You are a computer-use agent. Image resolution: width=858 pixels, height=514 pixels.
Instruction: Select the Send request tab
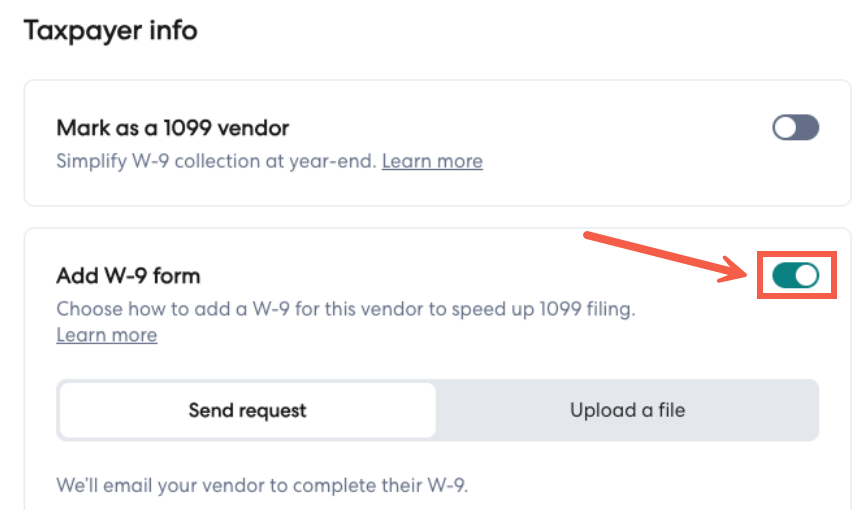[247, 410]
